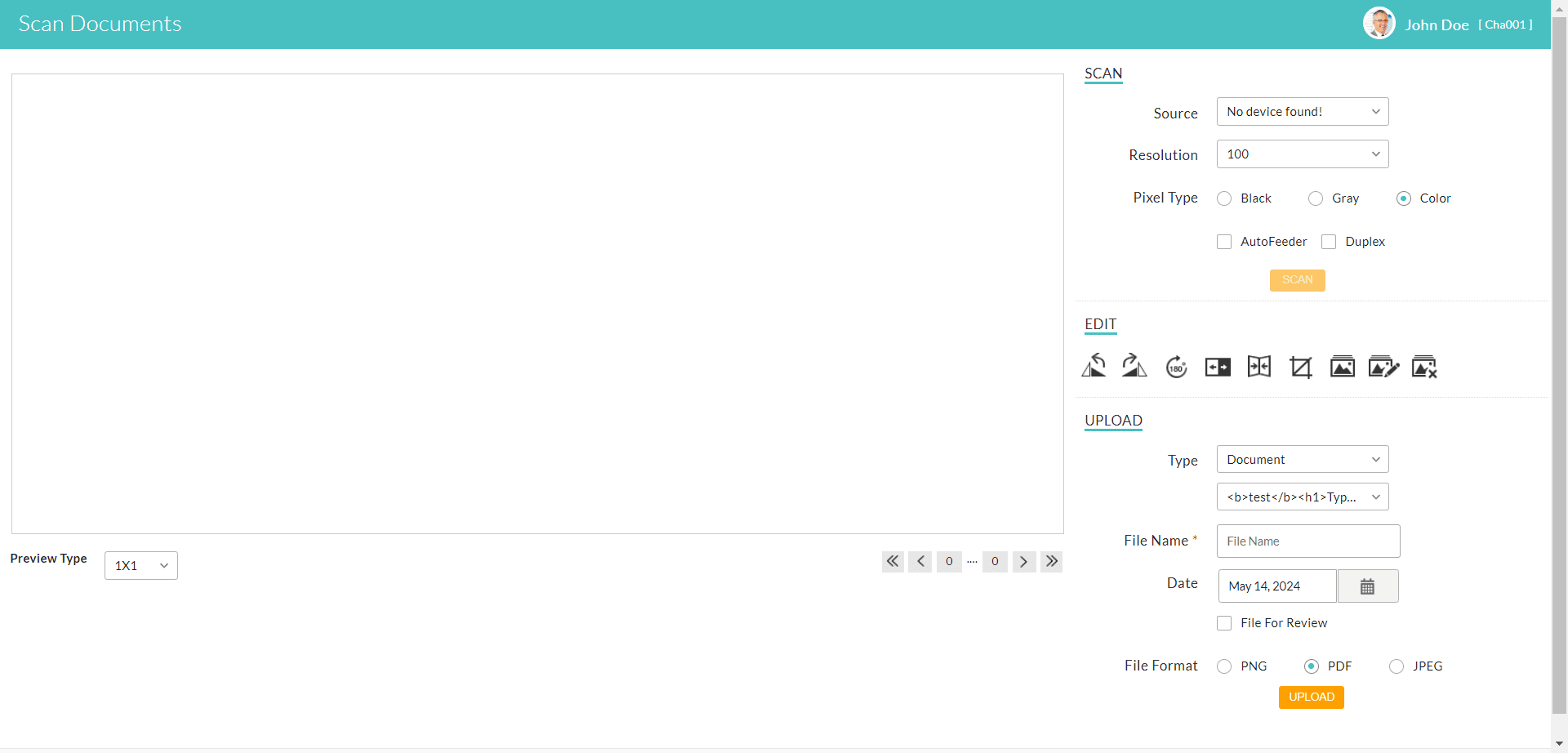Click the rotate right icon
The width and height of the screenshot is (1568, 753).
pyautogui.click(x=1134, y=367)
